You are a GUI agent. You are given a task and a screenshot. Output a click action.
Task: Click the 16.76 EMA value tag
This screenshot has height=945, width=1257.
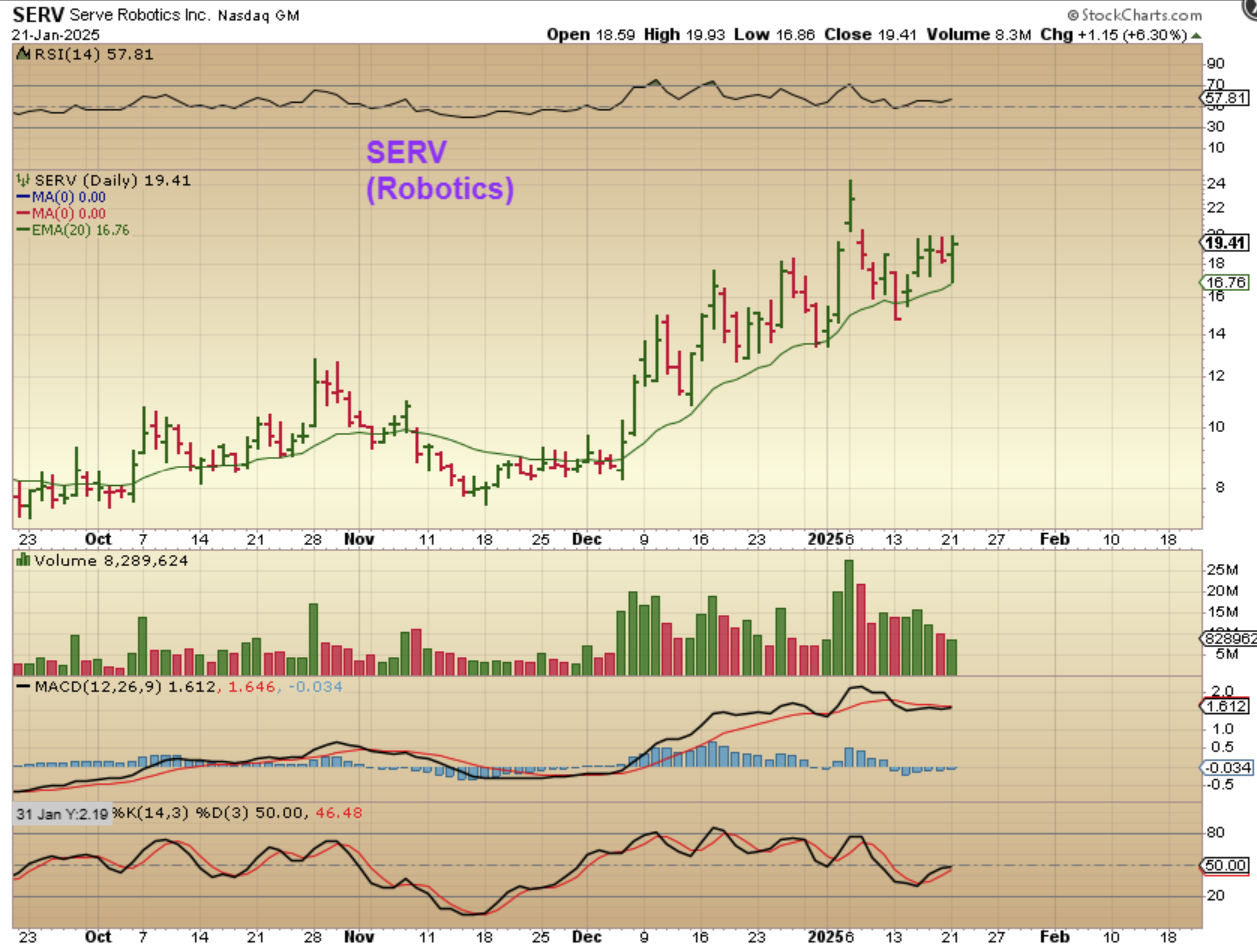pyautogui.click(x=1228, y=283)
